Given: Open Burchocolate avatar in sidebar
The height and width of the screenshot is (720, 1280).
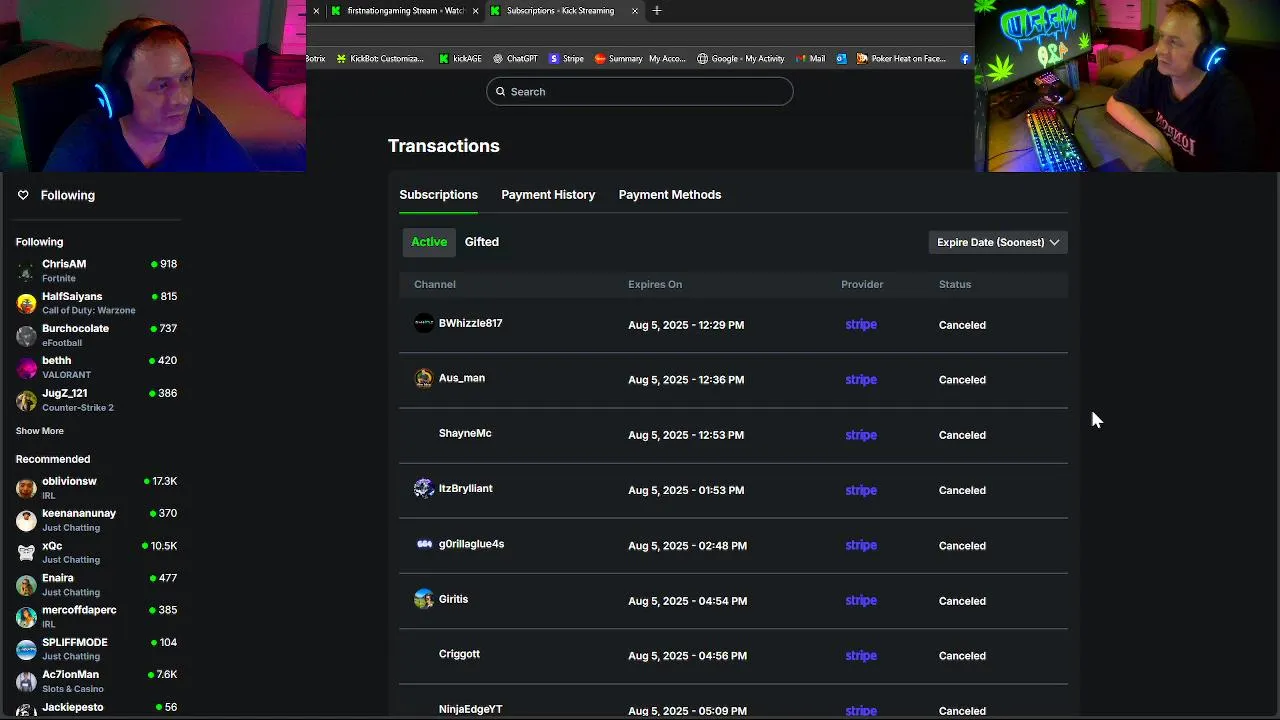Looking at the screenshot, I should point(26,335).
